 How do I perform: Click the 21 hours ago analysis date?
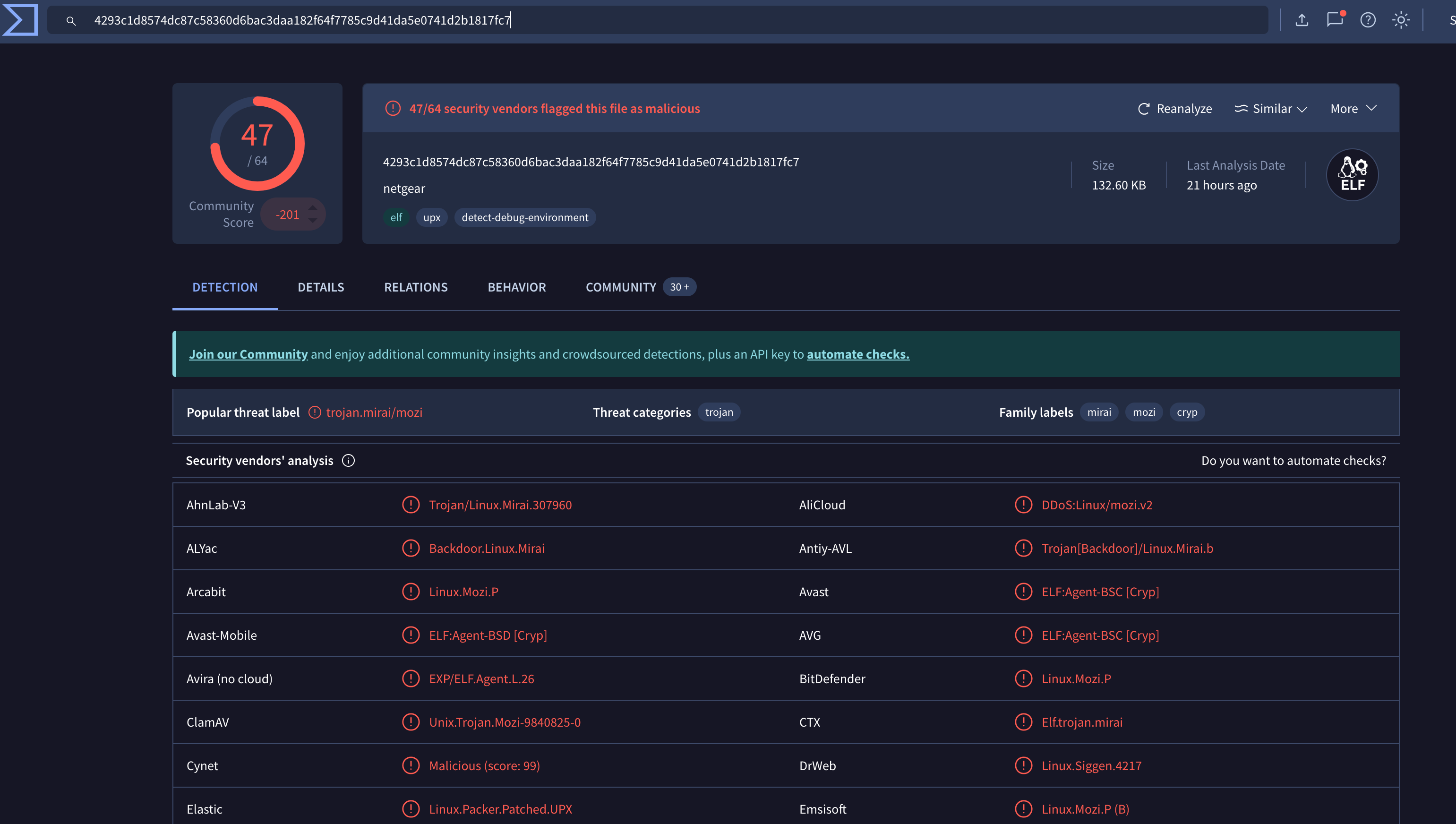click(1221, 185)
